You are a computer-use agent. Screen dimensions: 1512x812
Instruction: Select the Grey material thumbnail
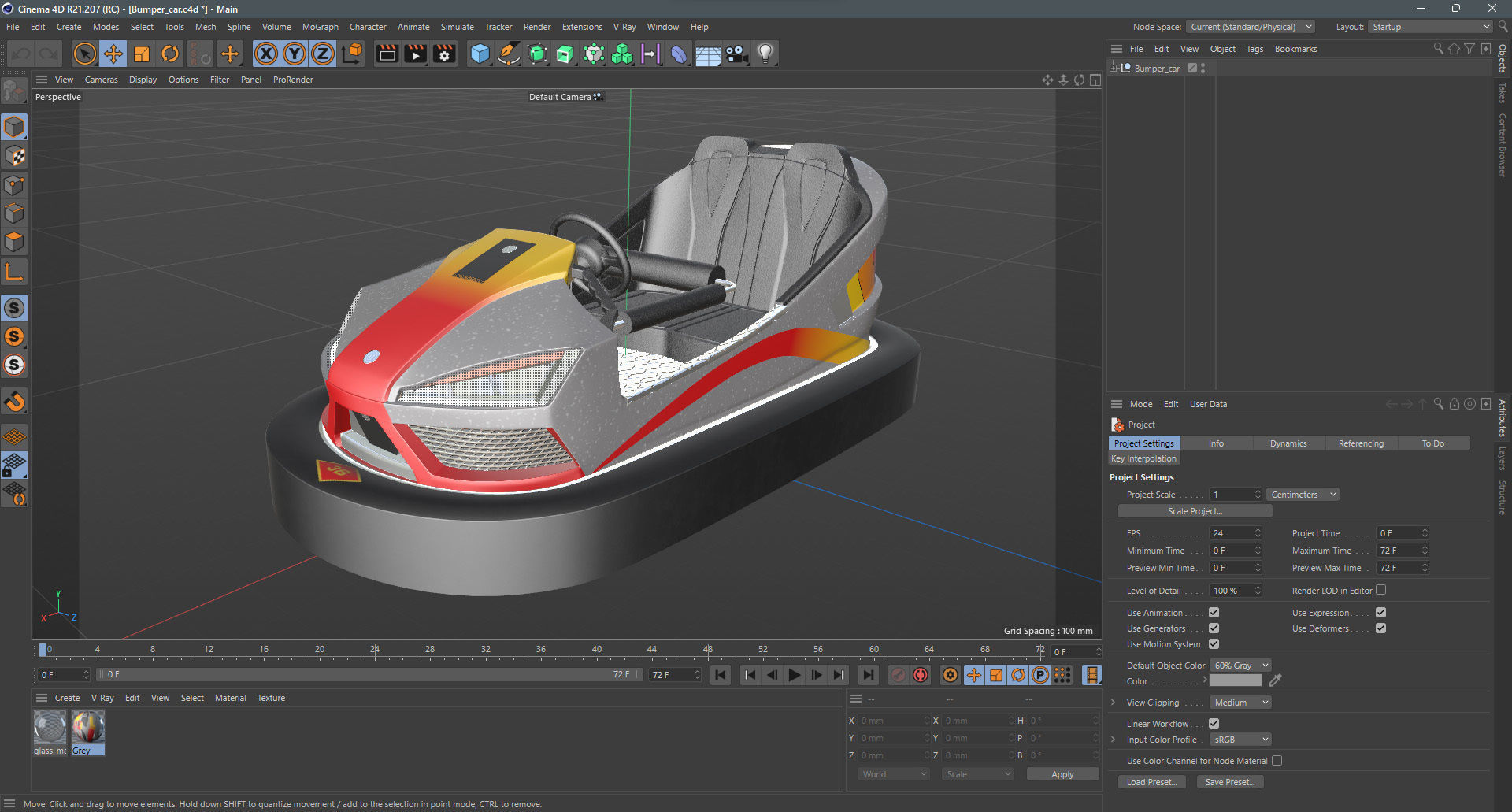[88, 728]
